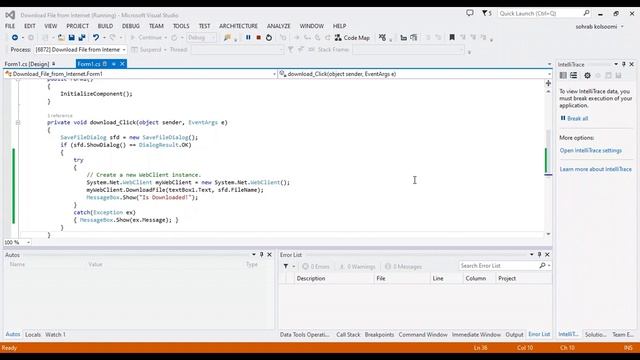Screen dimensions: 640x360
Task: Open the TOOLS menu
Action: pos(181,26)
